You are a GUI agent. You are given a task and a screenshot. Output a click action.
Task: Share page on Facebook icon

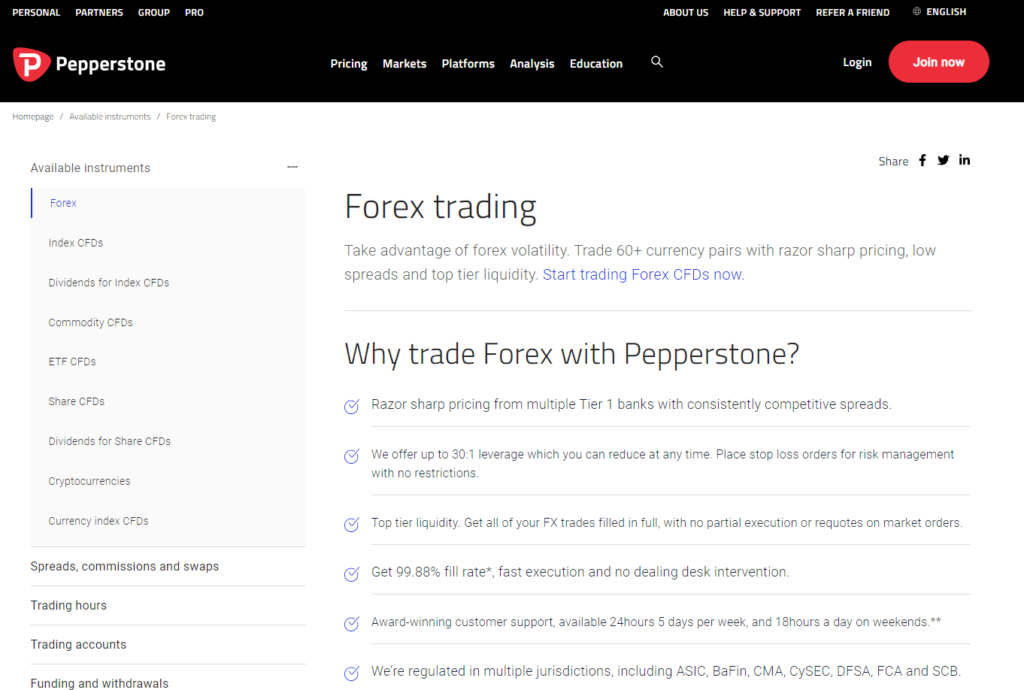pos(922,161)
